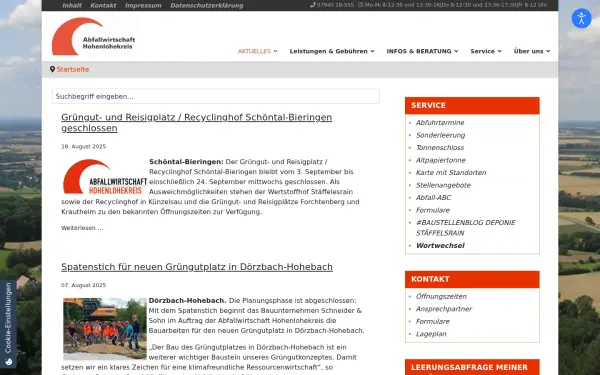This screenshot has height=375, width=600.
Task: Click the date 18. August 2025
Action: click(x=83, y=147)
